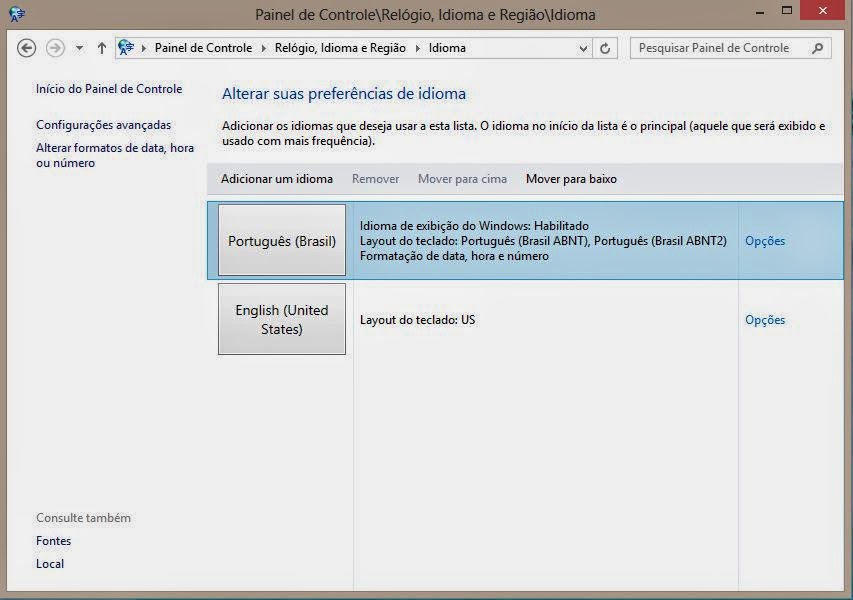The image size is (853, 600).
Task: Click the window system icon in title bar
Action: [17, 14]
